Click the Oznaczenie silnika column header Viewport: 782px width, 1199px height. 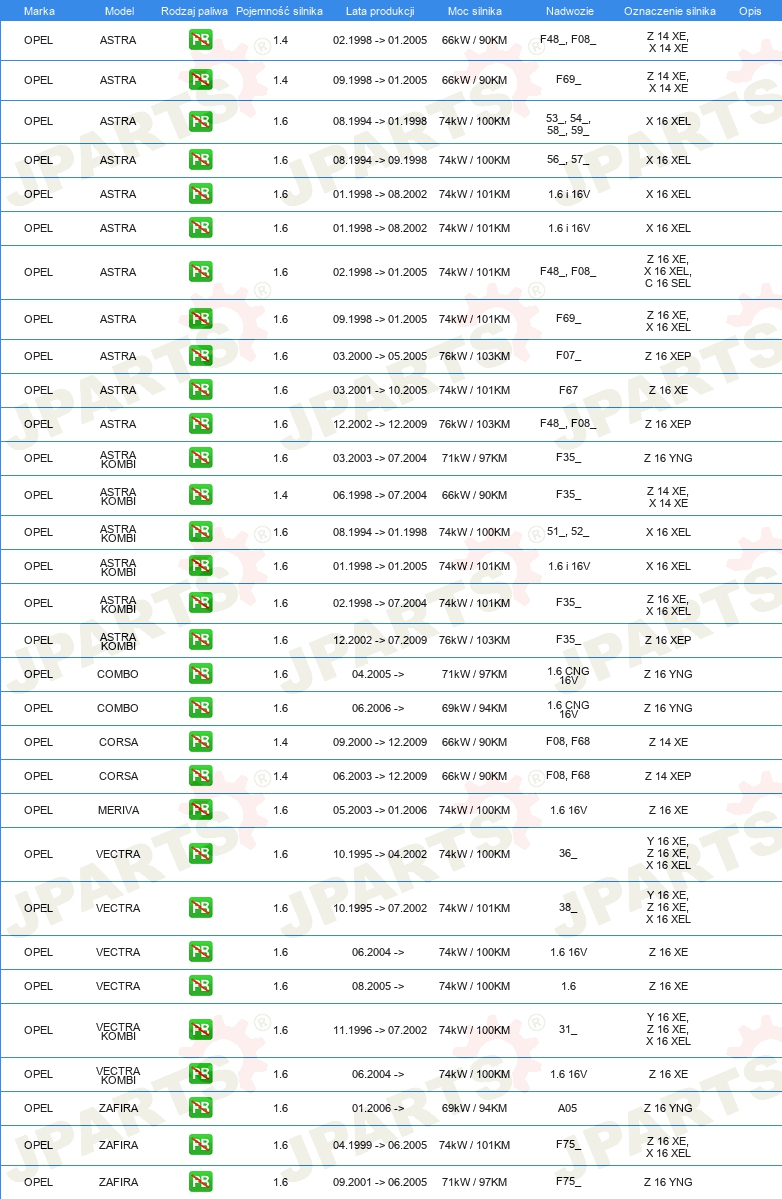pos(670,11)
